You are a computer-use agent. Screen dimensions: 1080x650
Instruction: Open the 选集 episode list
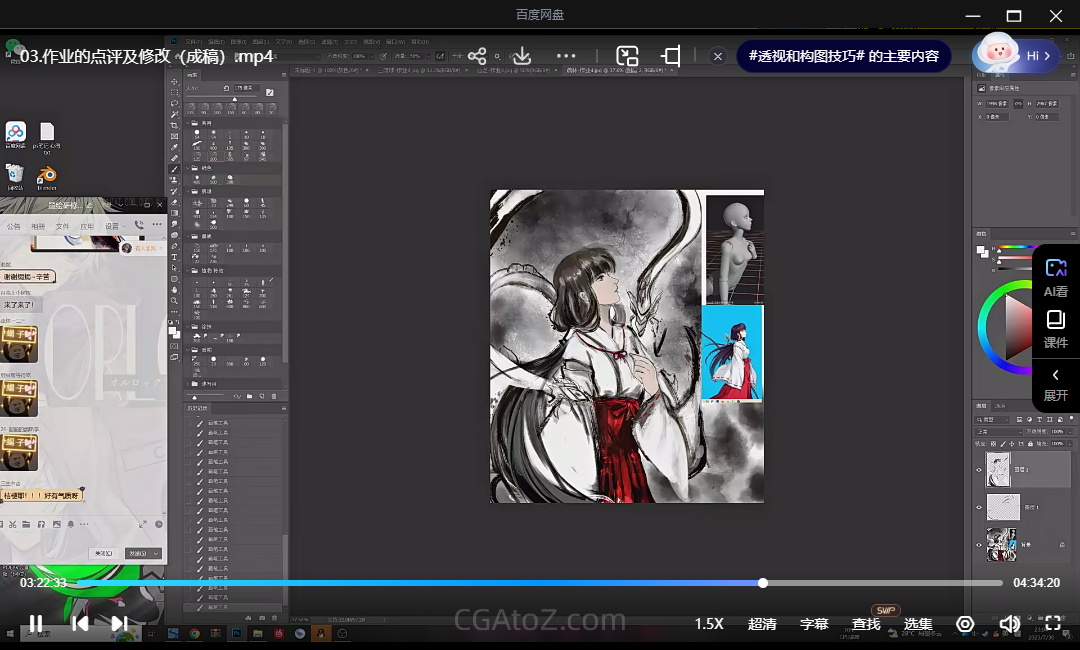917,623
